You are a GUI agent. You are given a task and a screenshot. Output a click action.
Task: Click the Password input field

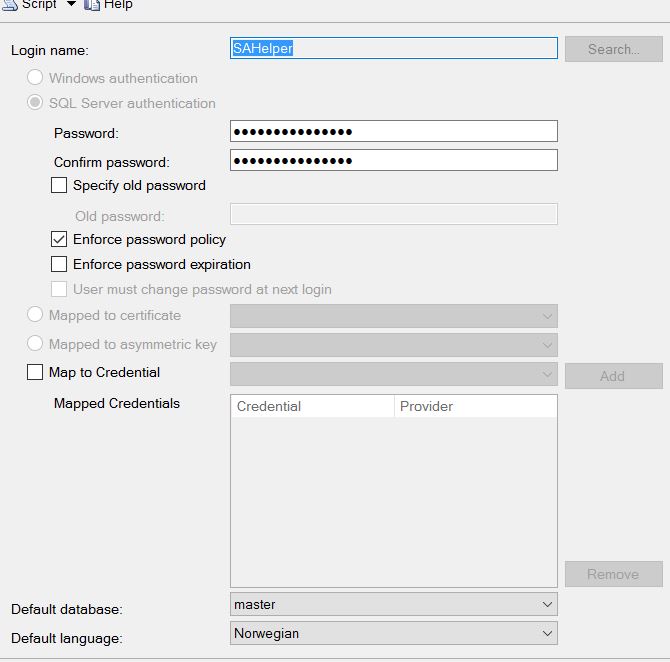click(393, 131)
